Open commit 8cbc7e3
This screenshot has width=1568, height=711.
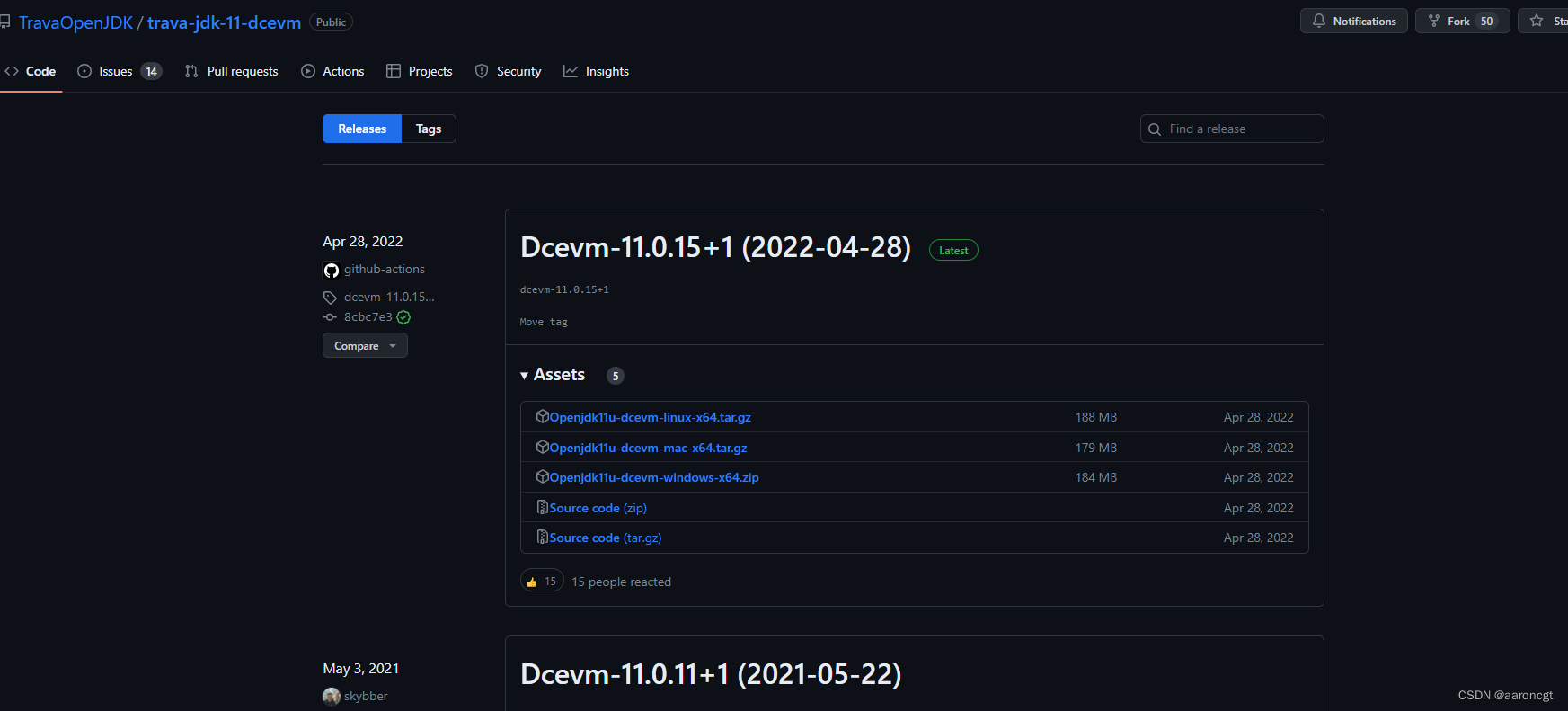tap(368, 316)
